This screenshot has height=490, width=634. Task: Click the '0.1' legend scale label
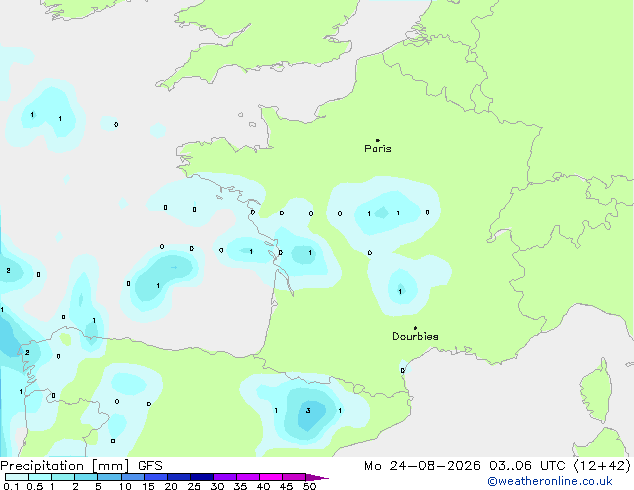pos(11,486)
